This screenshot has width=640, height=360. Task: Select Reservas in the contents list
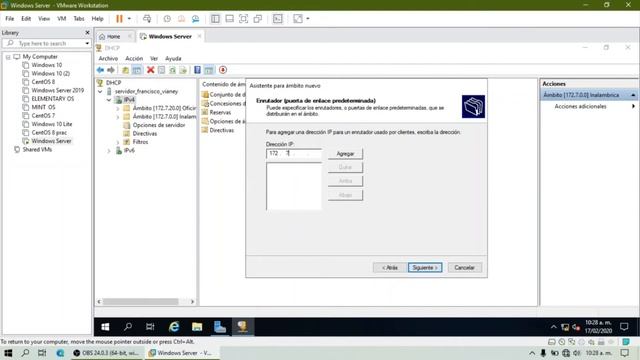pos(220,112)
